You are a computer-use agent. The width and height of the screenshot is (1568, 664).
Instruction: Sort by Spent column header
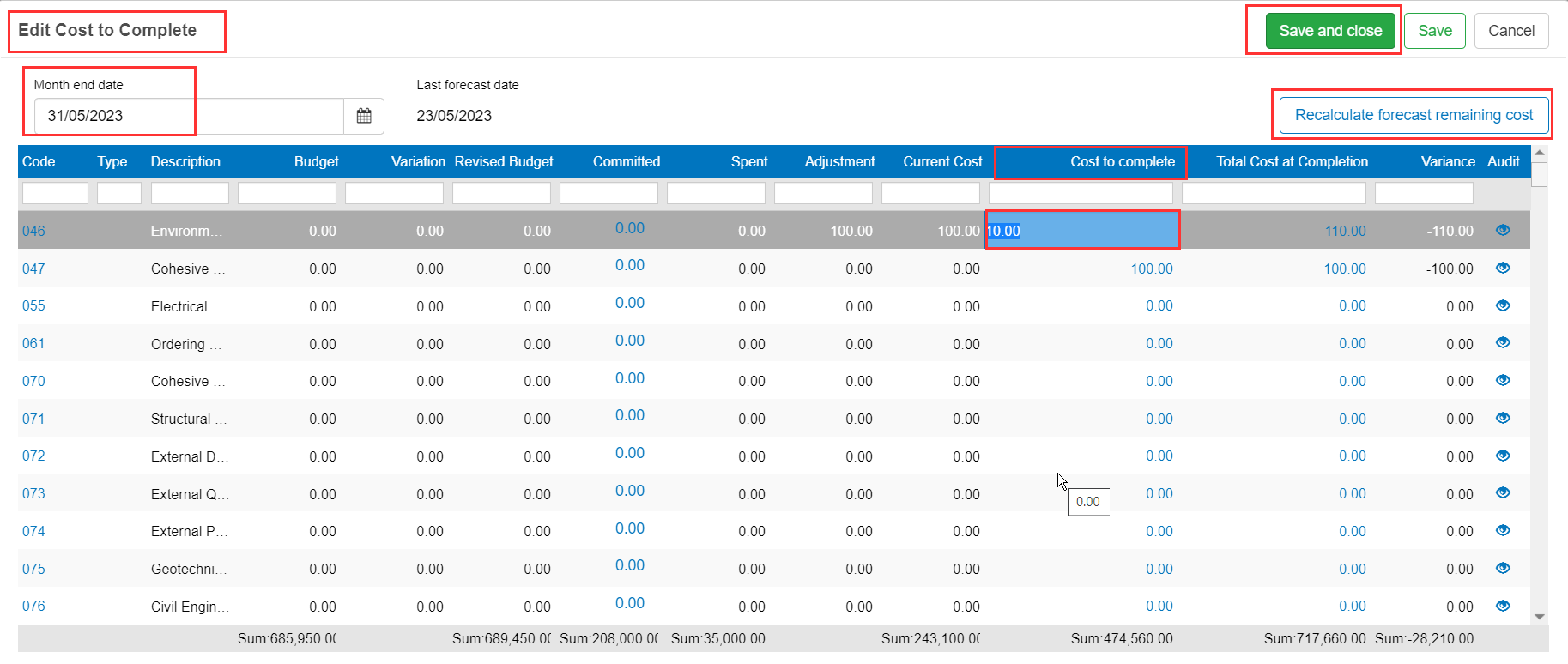tap(749, 161)
